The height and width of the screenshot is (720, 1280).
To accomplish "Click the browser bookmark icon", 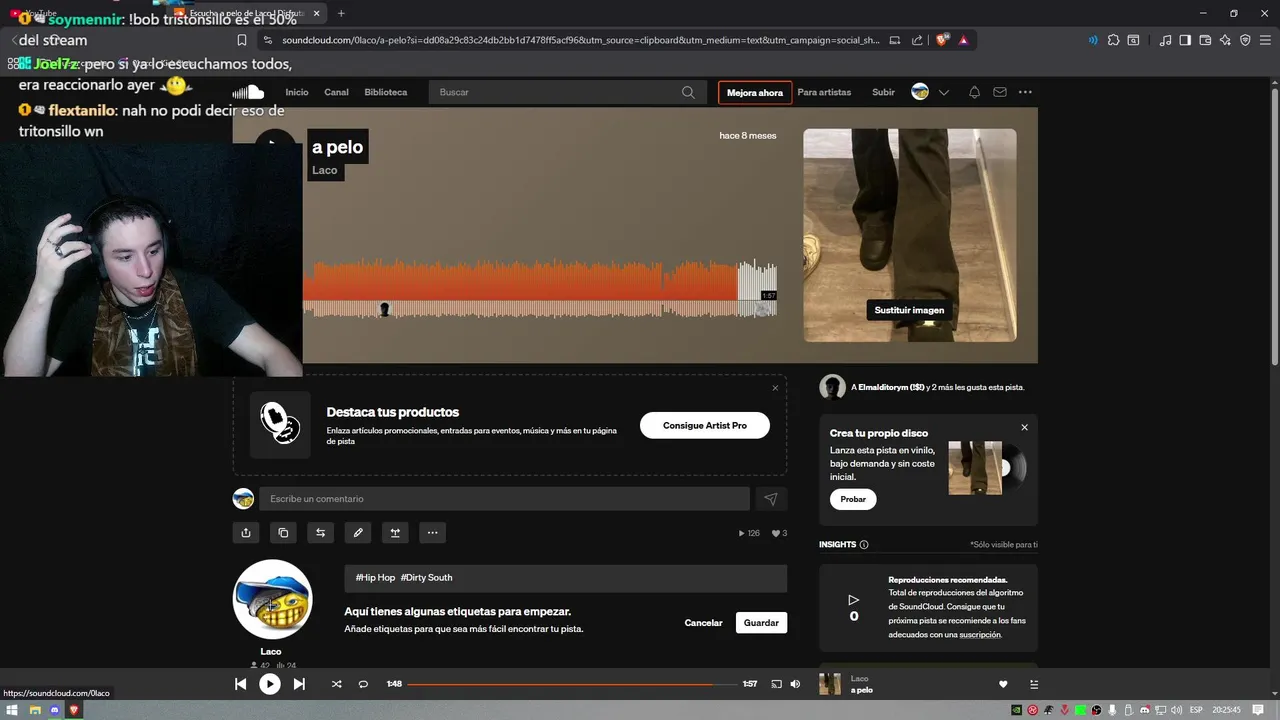I will pos(242,40).
